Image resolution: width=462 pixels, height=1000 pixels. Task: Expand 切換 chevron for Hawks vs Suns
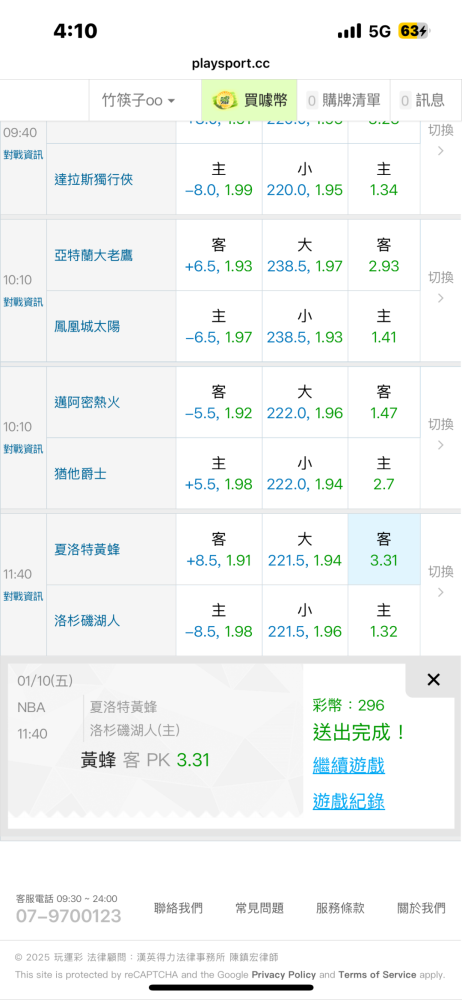point(440,287)
